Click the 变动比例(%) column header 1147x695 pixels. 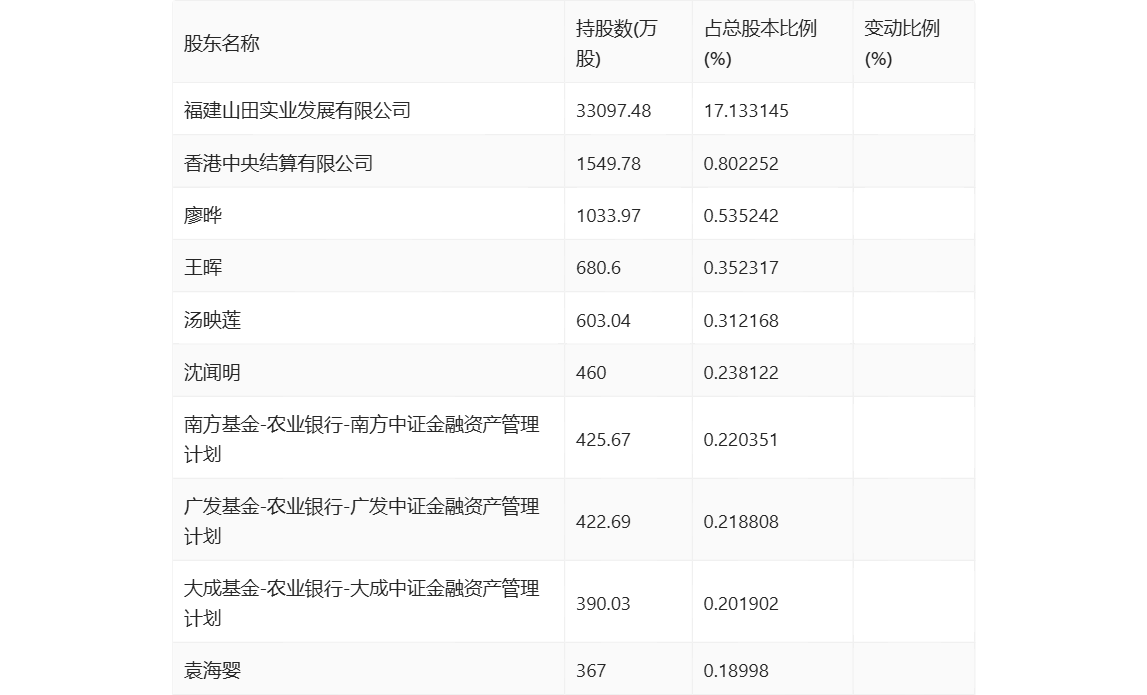point(902,44)
